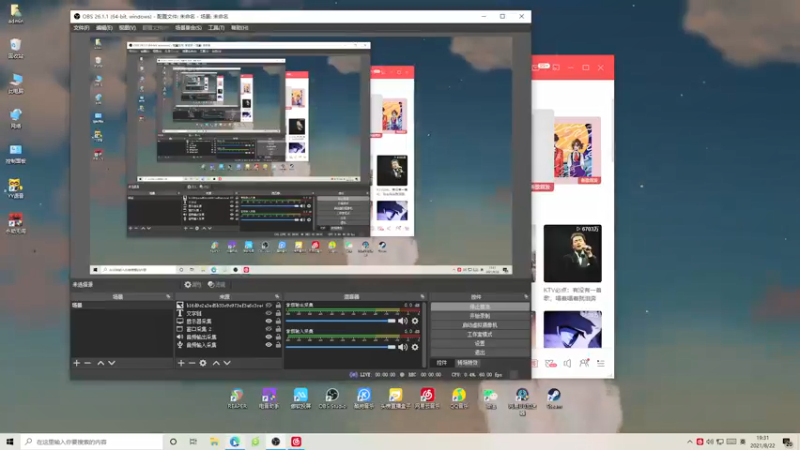Open the playlist icon in the NetEase music window footer
800x450 pixels.
point(601,363)
